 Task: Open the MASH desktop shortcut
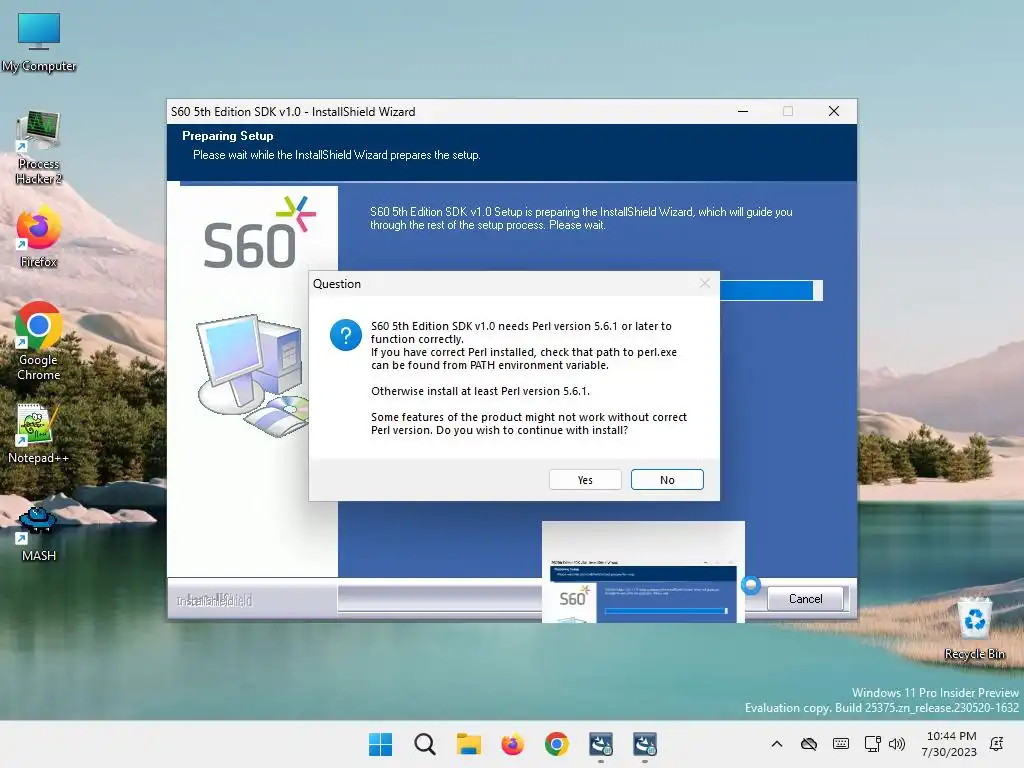39,533
